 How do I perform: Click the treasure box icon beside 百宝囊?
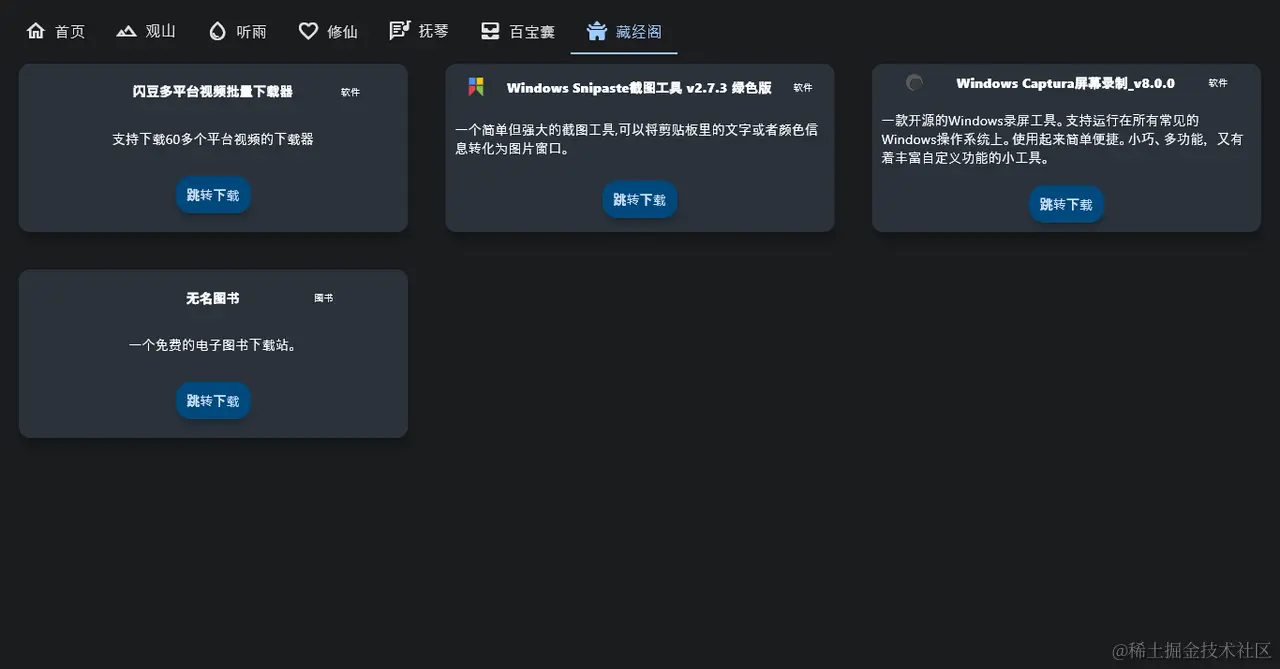pyautogui.click(x=489, y=30)
